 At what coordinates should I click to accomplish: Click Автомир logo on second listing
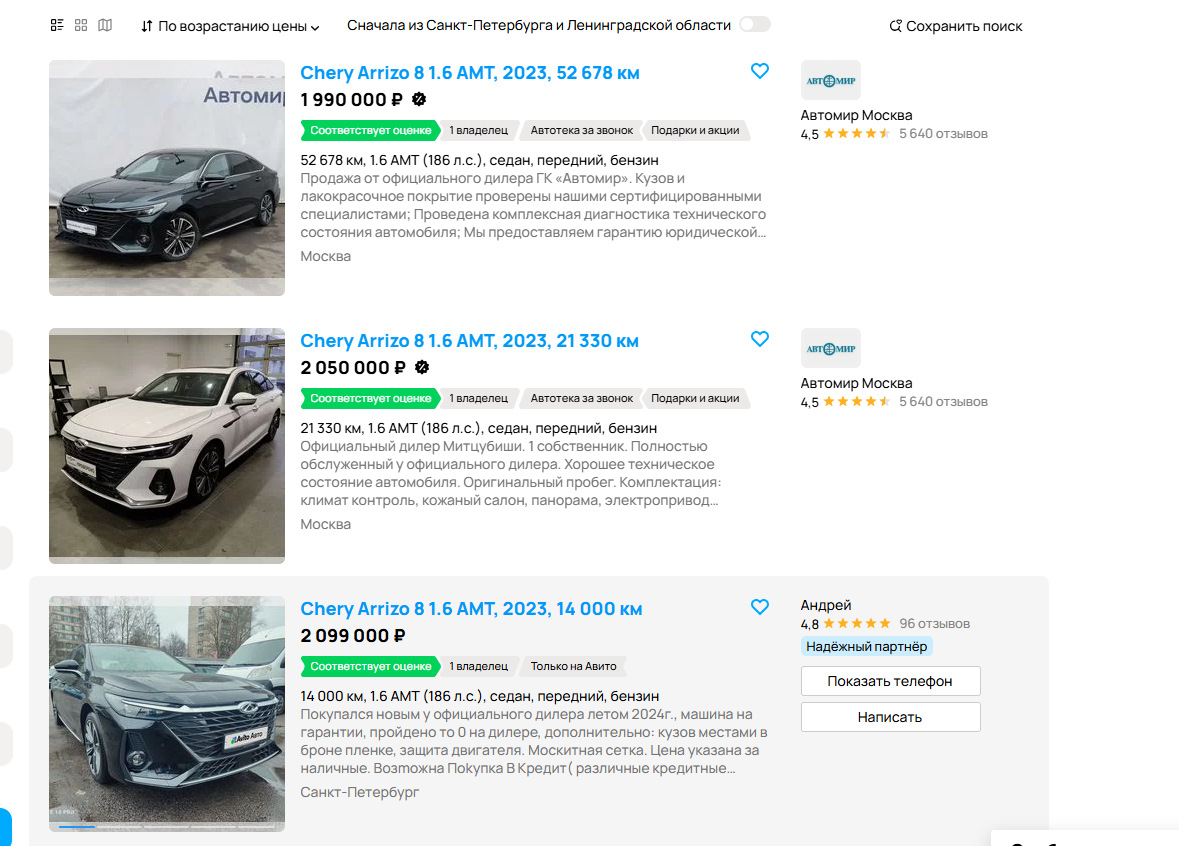[830, 348]
